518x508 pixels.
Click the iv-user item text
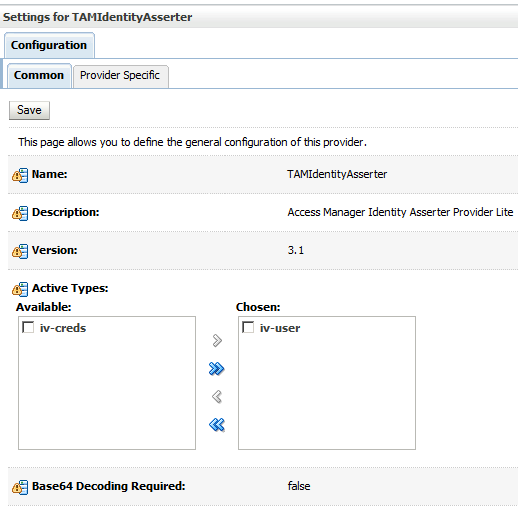pos(280,328)
